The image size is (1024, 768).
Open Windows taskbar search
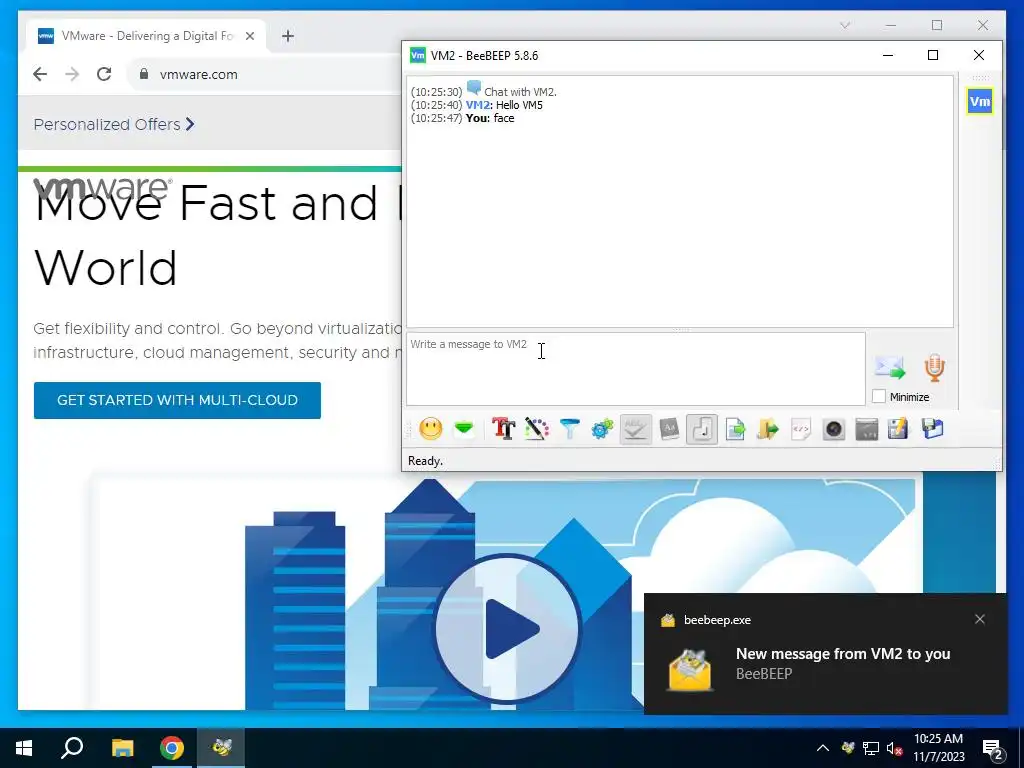pyautogui.click(x=72, y=748)
